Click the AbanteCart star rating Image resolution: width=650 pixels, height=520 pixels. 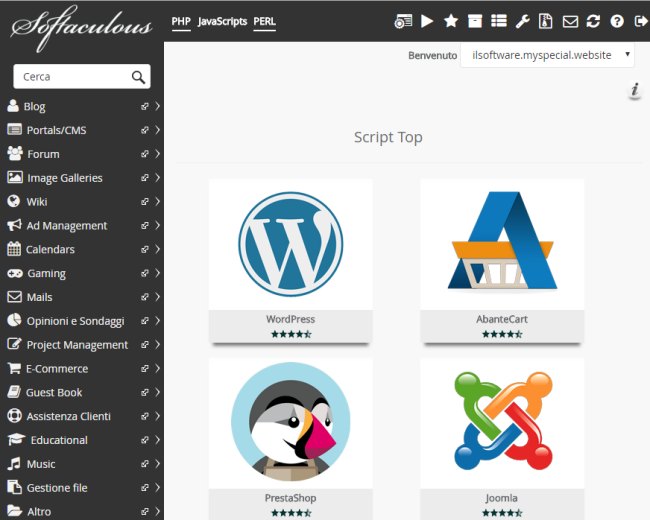click(502, 334)
